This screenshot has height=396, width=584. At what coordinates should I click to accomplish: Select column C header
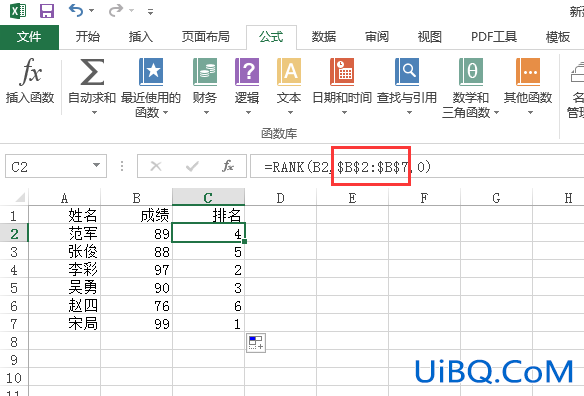coord(208,197)
